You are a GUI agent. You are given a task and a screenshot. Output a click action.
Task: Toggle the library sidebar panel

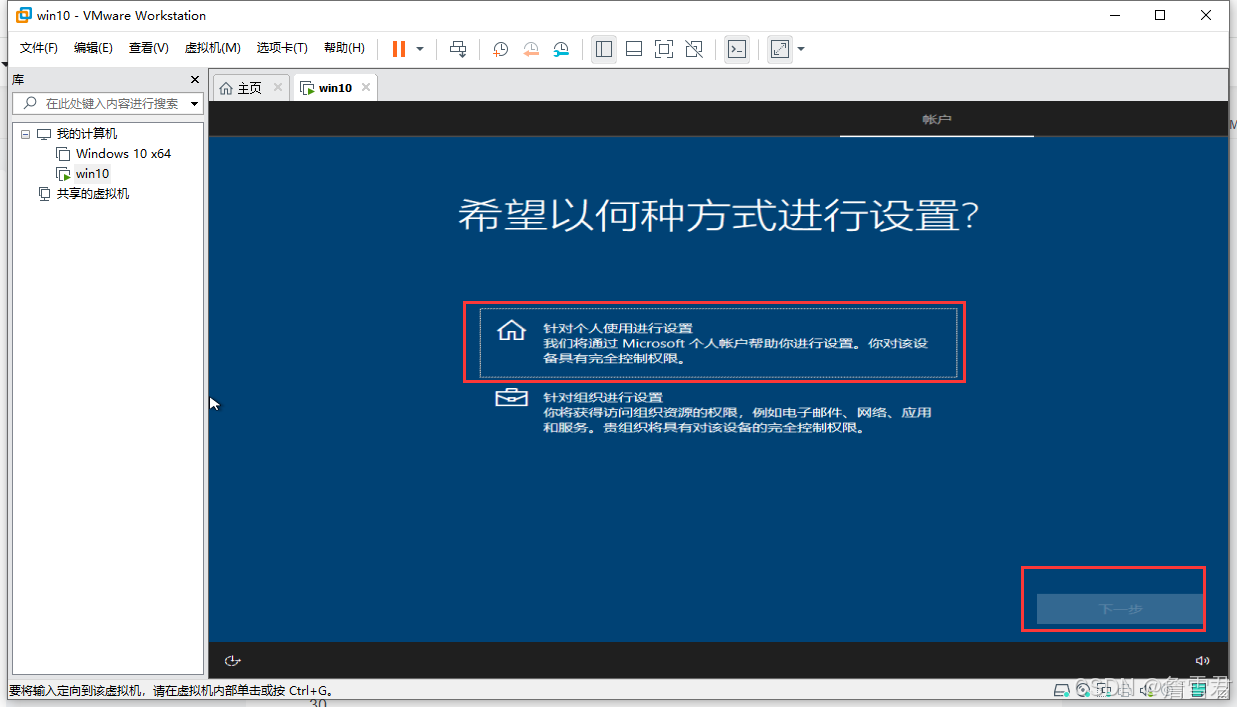(603, 48)
